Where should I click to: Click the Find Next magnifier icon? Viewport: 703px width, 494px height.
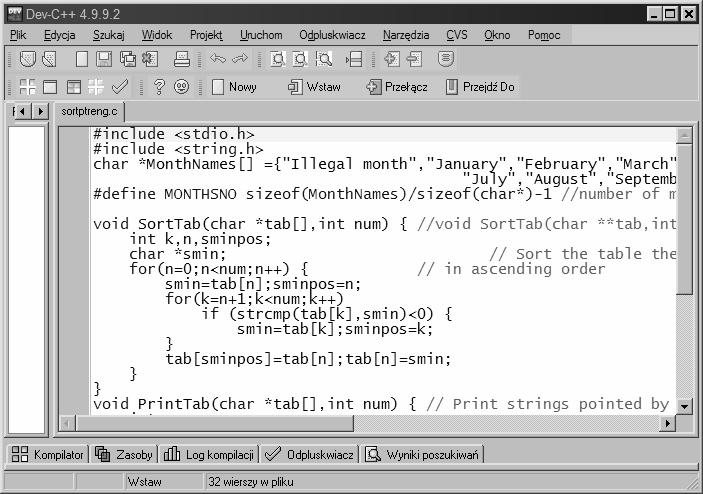click(x=324, y=59)
